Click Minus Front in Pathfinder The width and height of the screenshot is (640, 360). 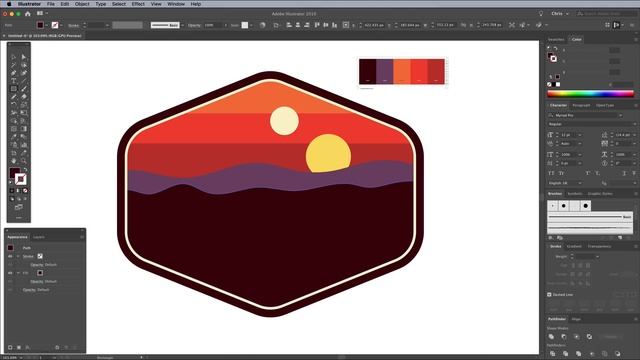(564, 336)
